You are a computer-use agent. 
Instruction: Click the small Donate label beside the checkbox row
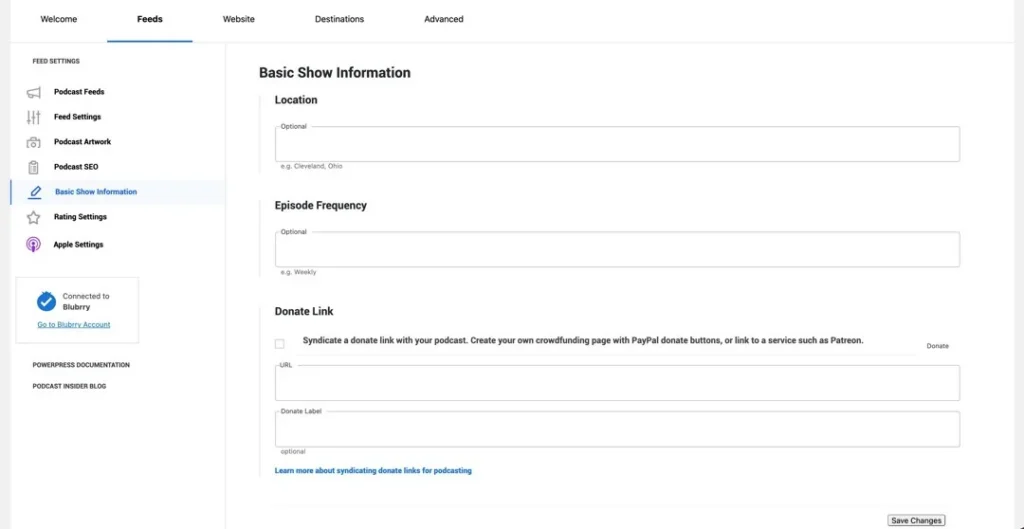click(937, 346)
